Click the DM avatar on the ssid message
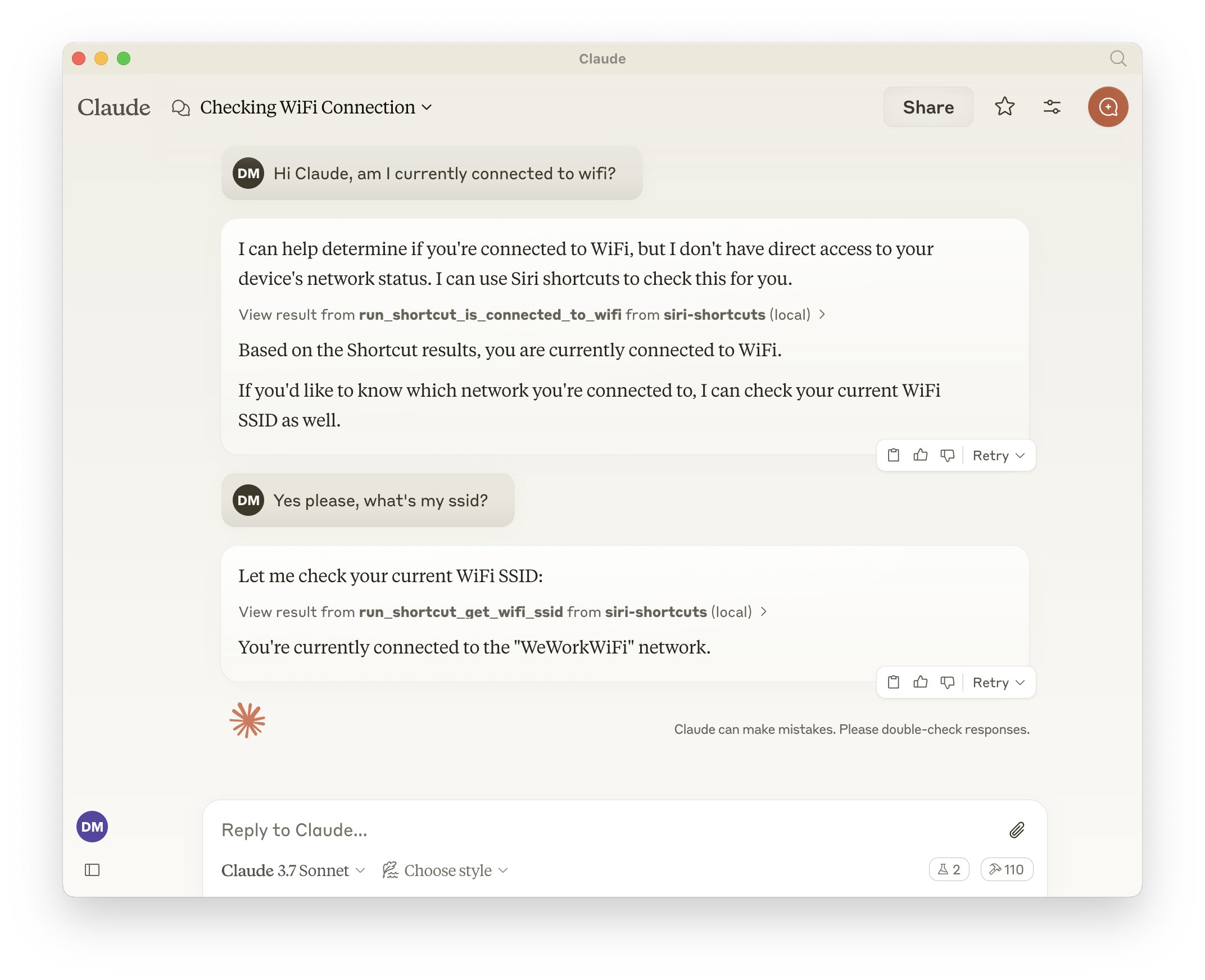The image size is (1205, 980). 248,501
